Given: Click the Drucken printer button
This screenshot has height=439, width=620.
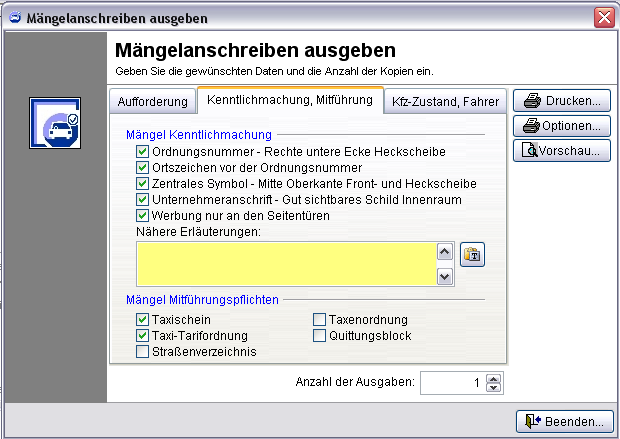Looking at the screenshot, I should 562,101.
